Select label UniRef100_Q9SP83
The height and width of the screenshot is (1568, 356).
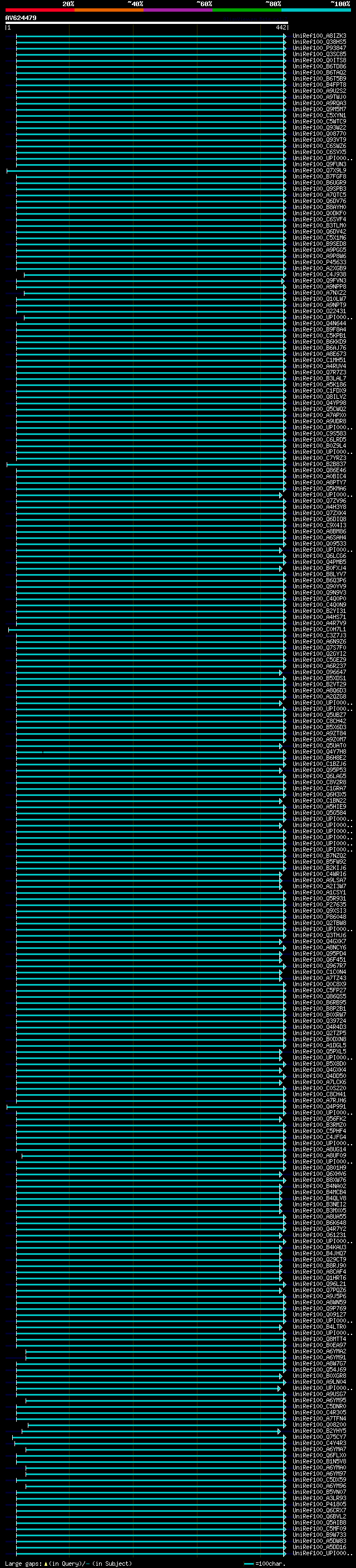point(319,189)
